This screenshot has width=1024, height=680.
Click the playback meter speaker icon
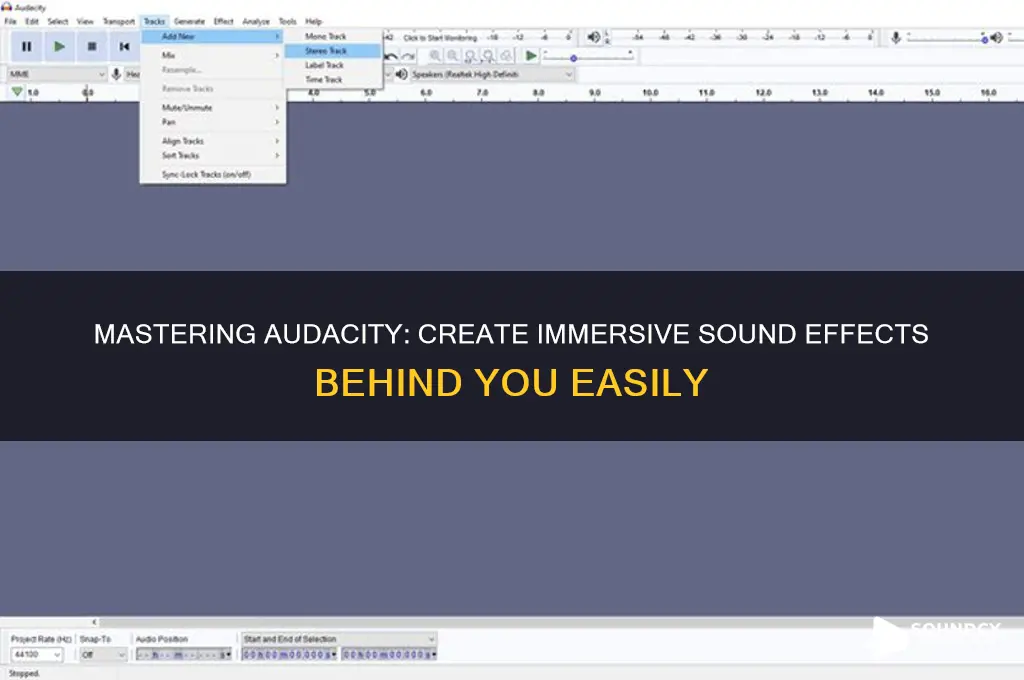(593, 37)
